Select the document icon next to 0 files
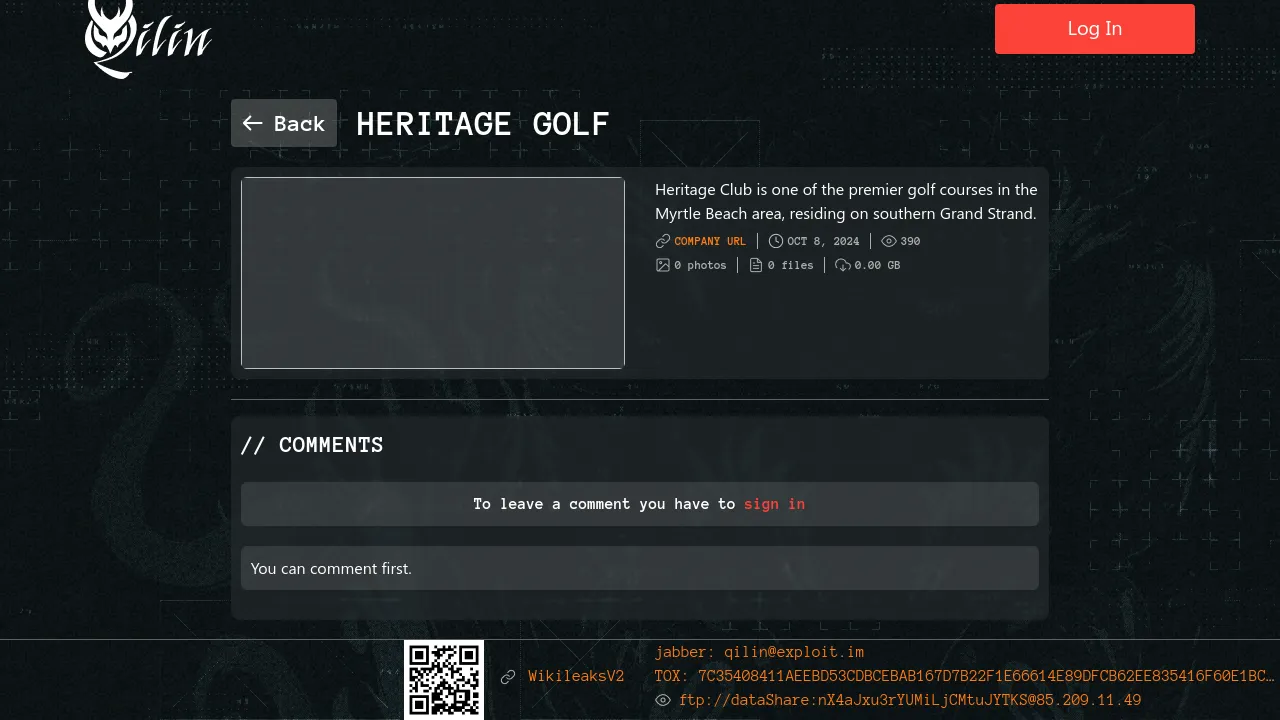 (756, 265)
